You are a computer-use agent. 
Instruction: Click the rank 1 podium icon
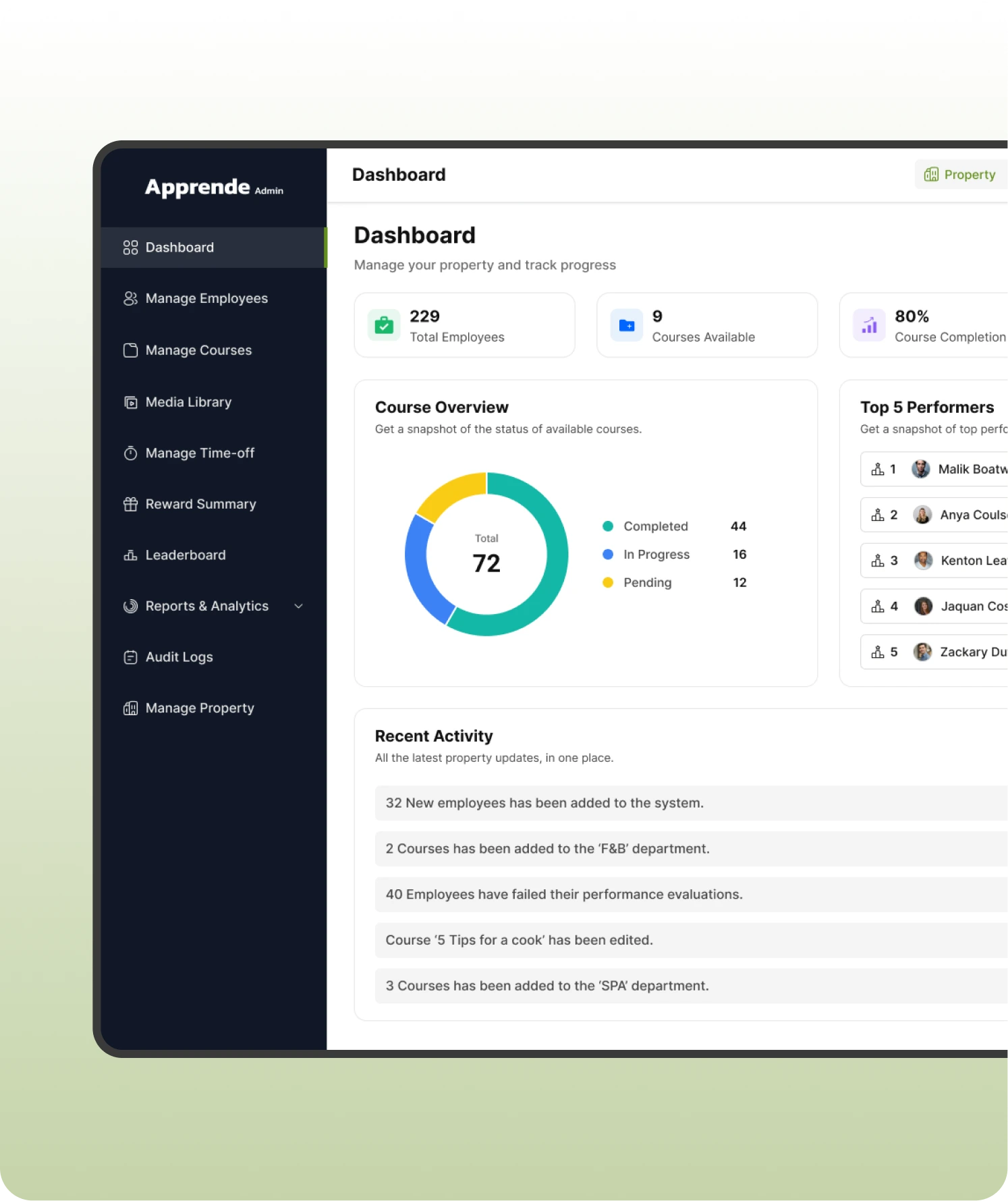[x=878, y=469]
